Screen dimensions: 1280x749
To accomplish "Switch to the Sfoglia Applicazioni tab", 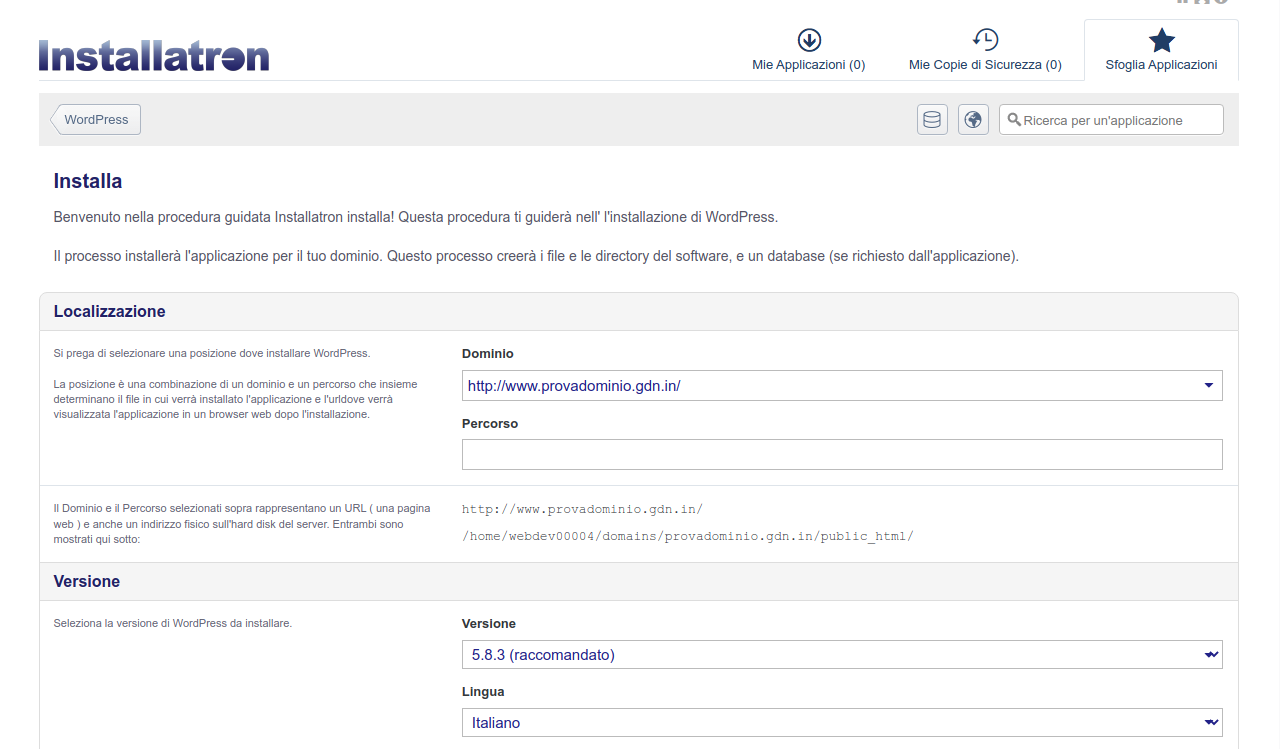I will (1161, 51).
